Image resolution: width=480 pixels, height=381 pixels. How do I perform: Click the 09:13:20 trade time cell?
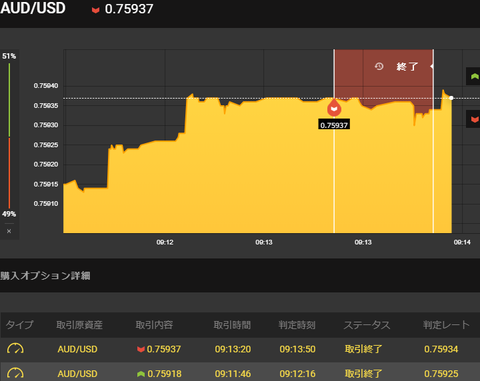tap(233, 349)
